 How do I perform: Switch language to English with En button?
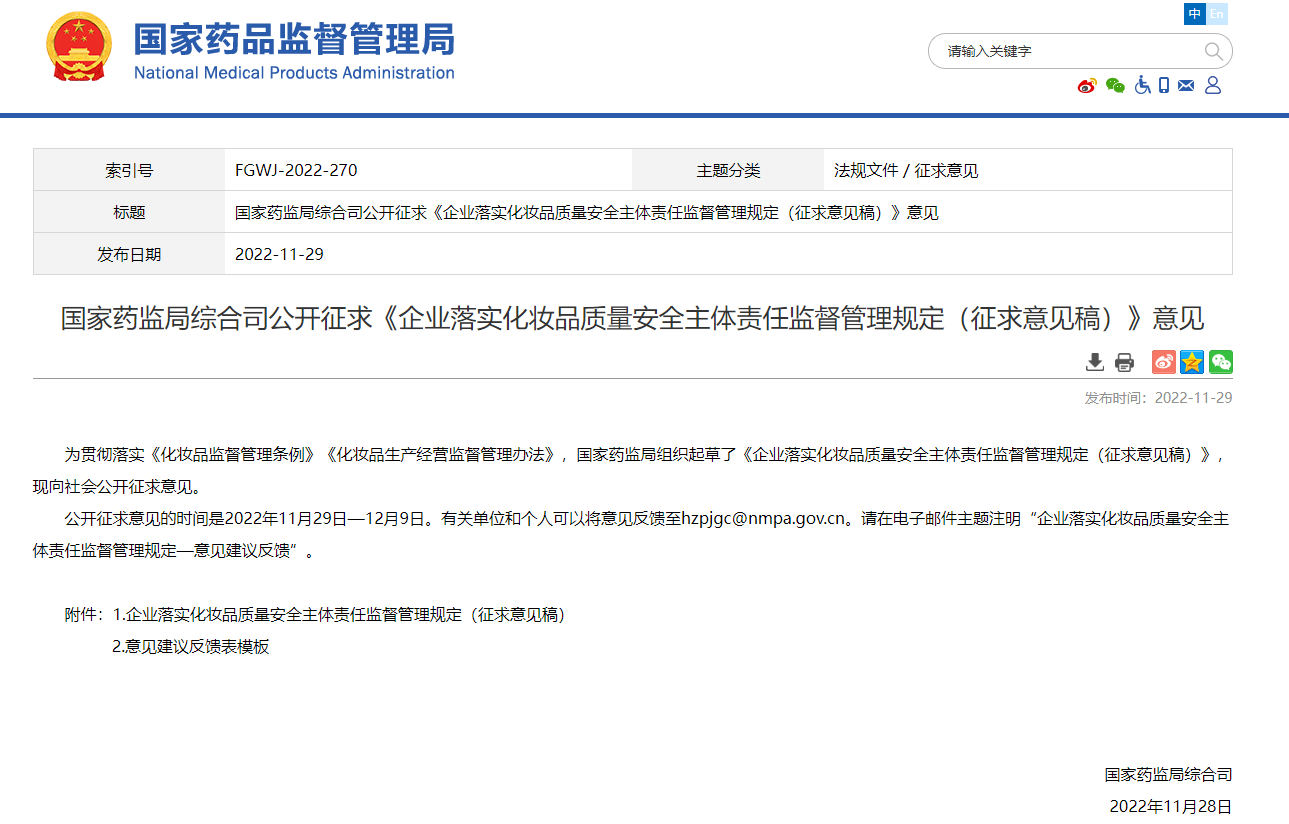click(x=1217, y=14)
